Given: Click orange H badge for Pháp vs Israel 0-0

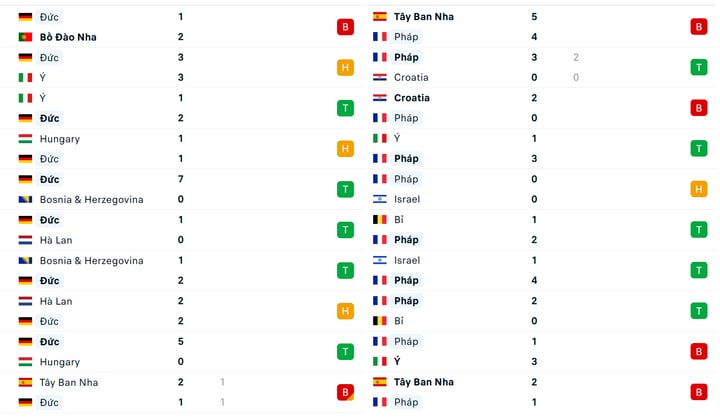Looking at the screenshot, I should (699, 189).
